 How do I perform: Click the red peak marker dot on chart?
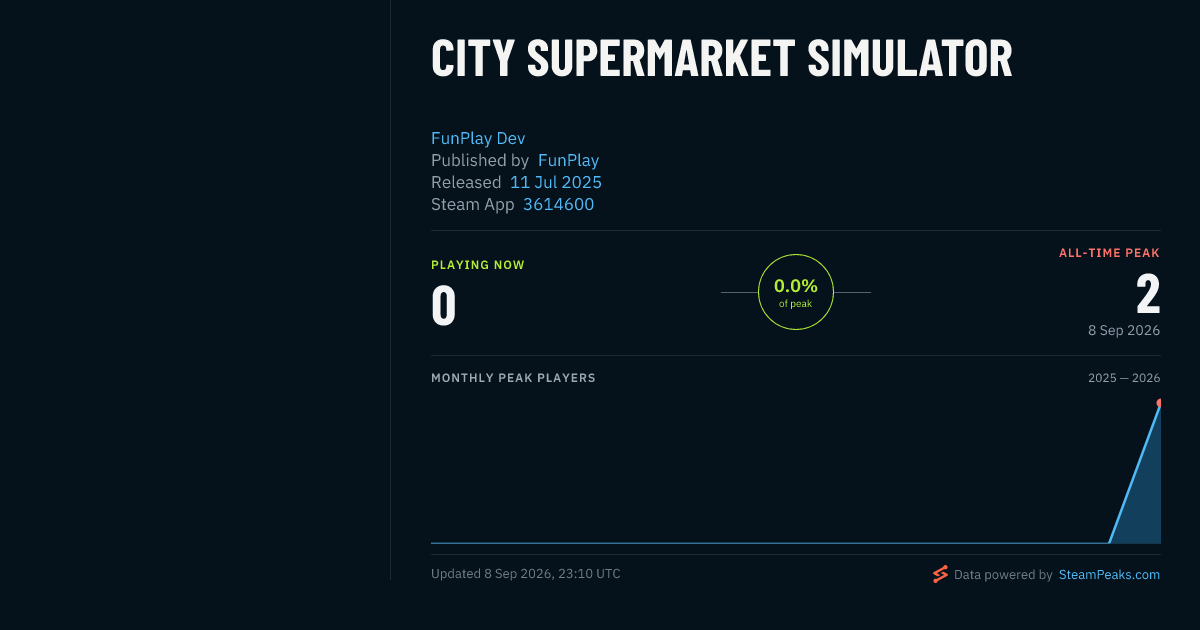[1159, 403]
